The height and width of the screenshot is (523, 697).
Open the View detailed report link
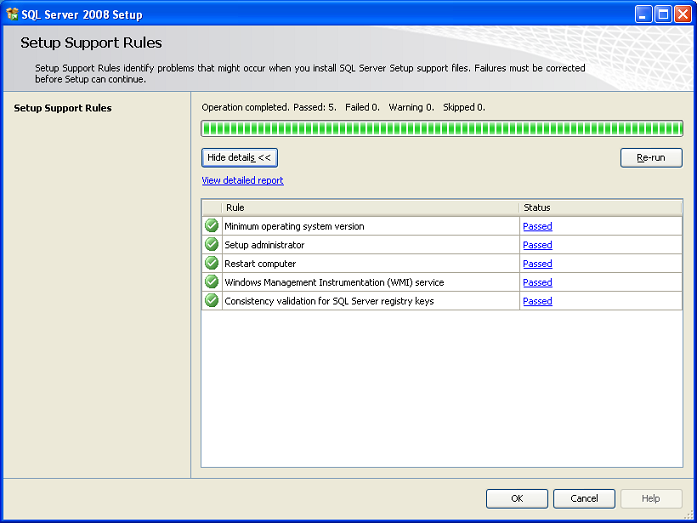point(242,181)
